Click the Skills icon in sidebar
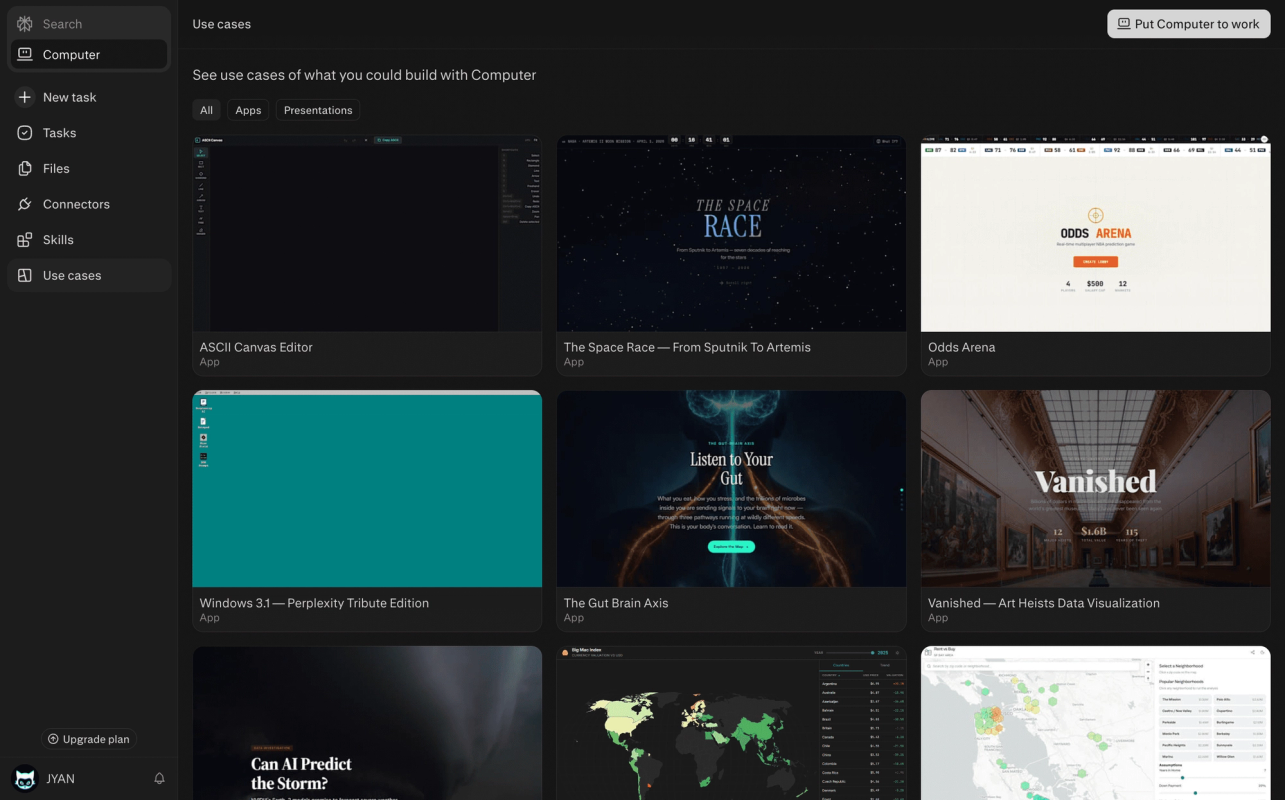Viewport: 1285px width, 800px height. (x=25, y=240)
